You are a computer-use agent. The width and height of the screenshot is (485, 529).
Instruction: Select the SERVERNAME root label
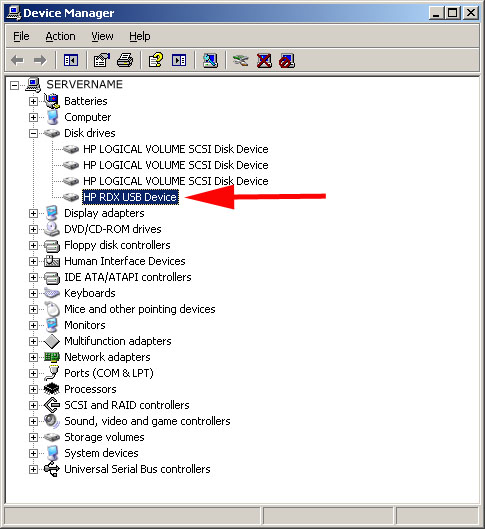point(84,84)
